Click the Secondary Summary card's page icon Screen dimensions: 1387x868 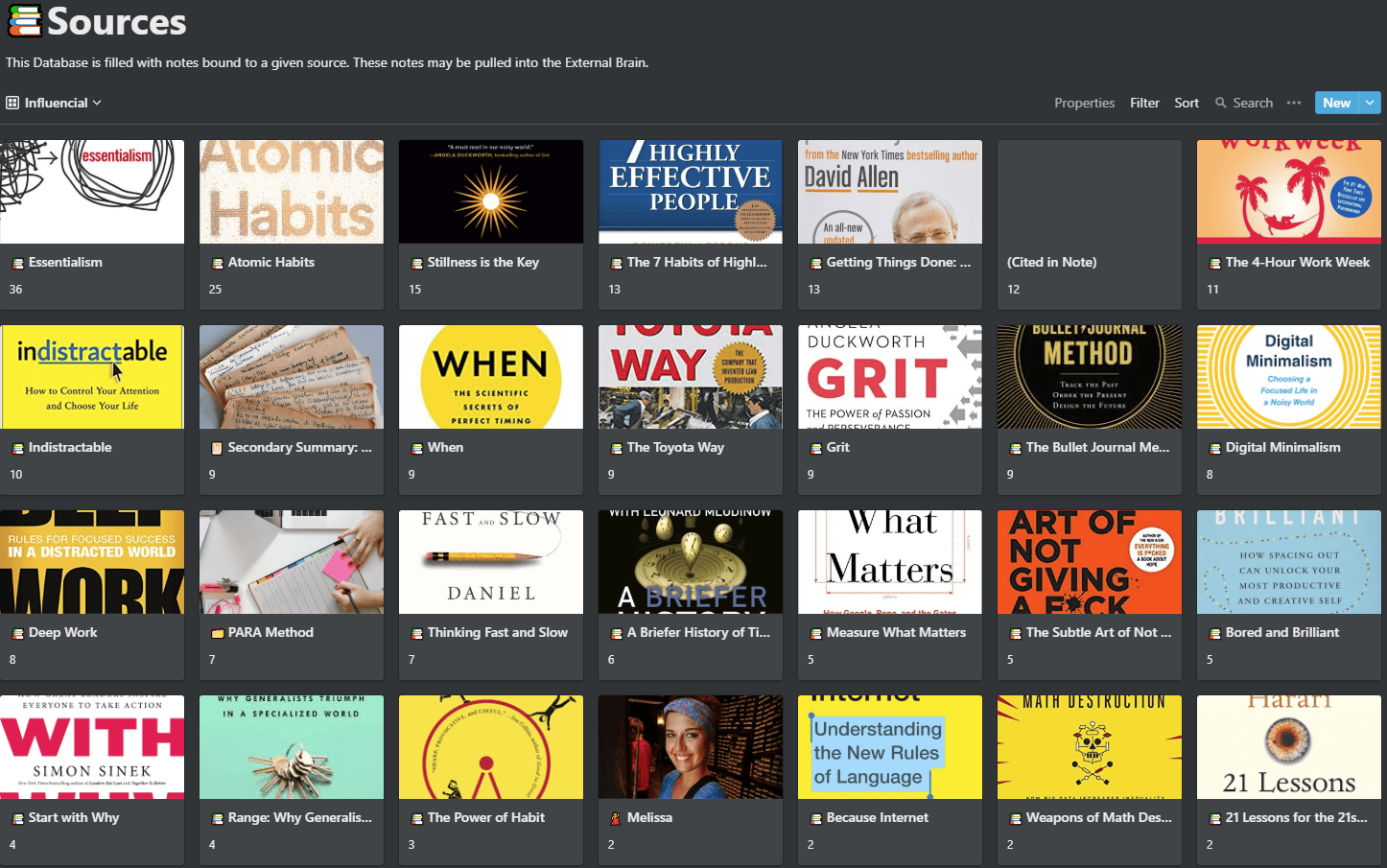click(217, 448)
